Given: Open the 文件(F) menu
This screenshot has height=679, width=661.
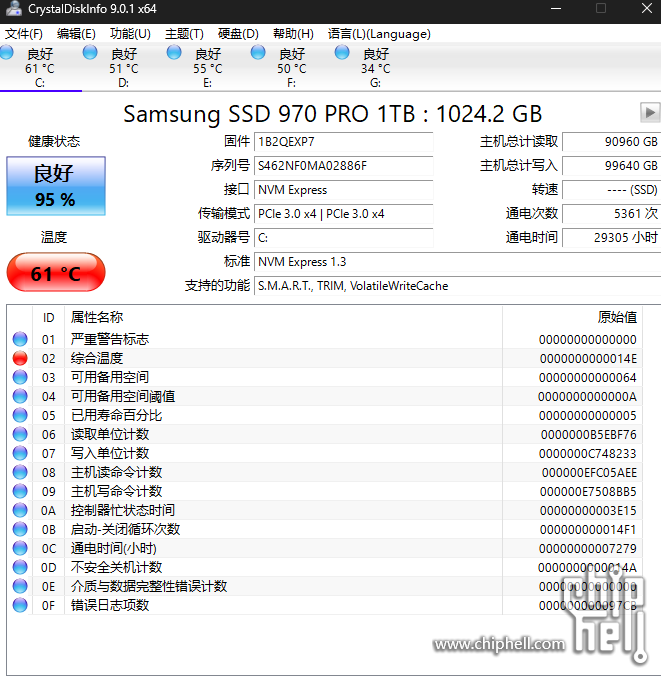Looking at the screenshot, I should point(23,34).
